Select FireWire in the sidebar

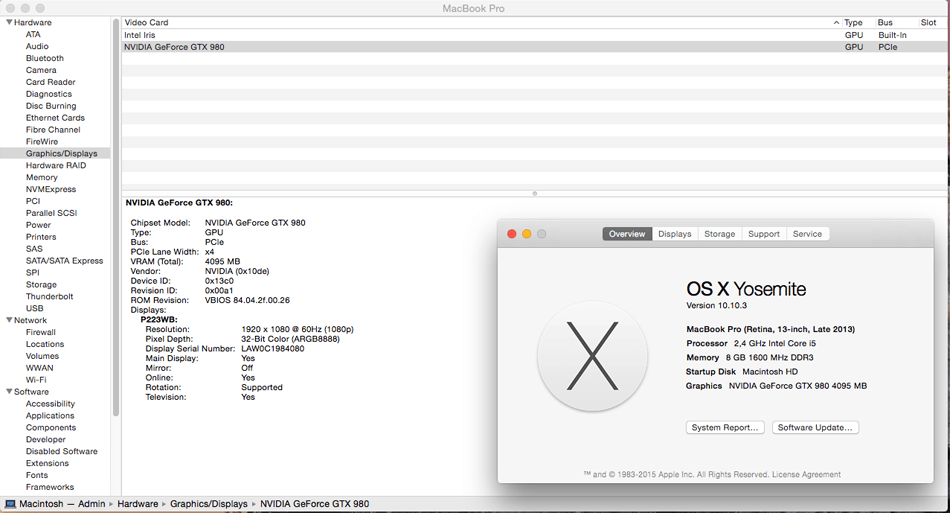(42, 142)
